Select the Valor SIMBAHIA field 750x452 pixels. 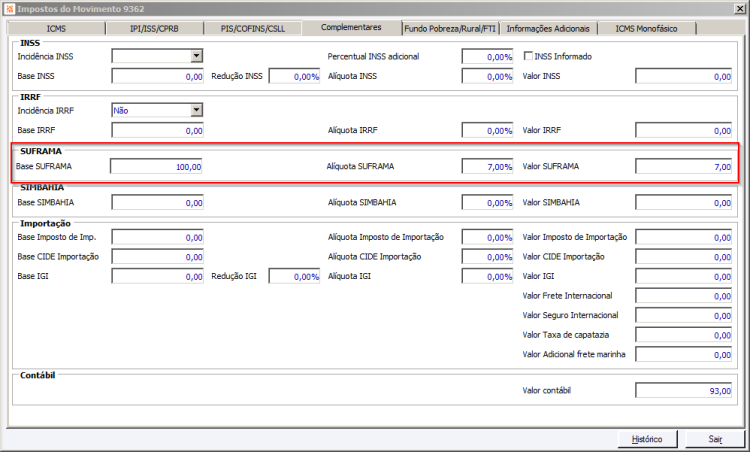click(x=684, y=202)
